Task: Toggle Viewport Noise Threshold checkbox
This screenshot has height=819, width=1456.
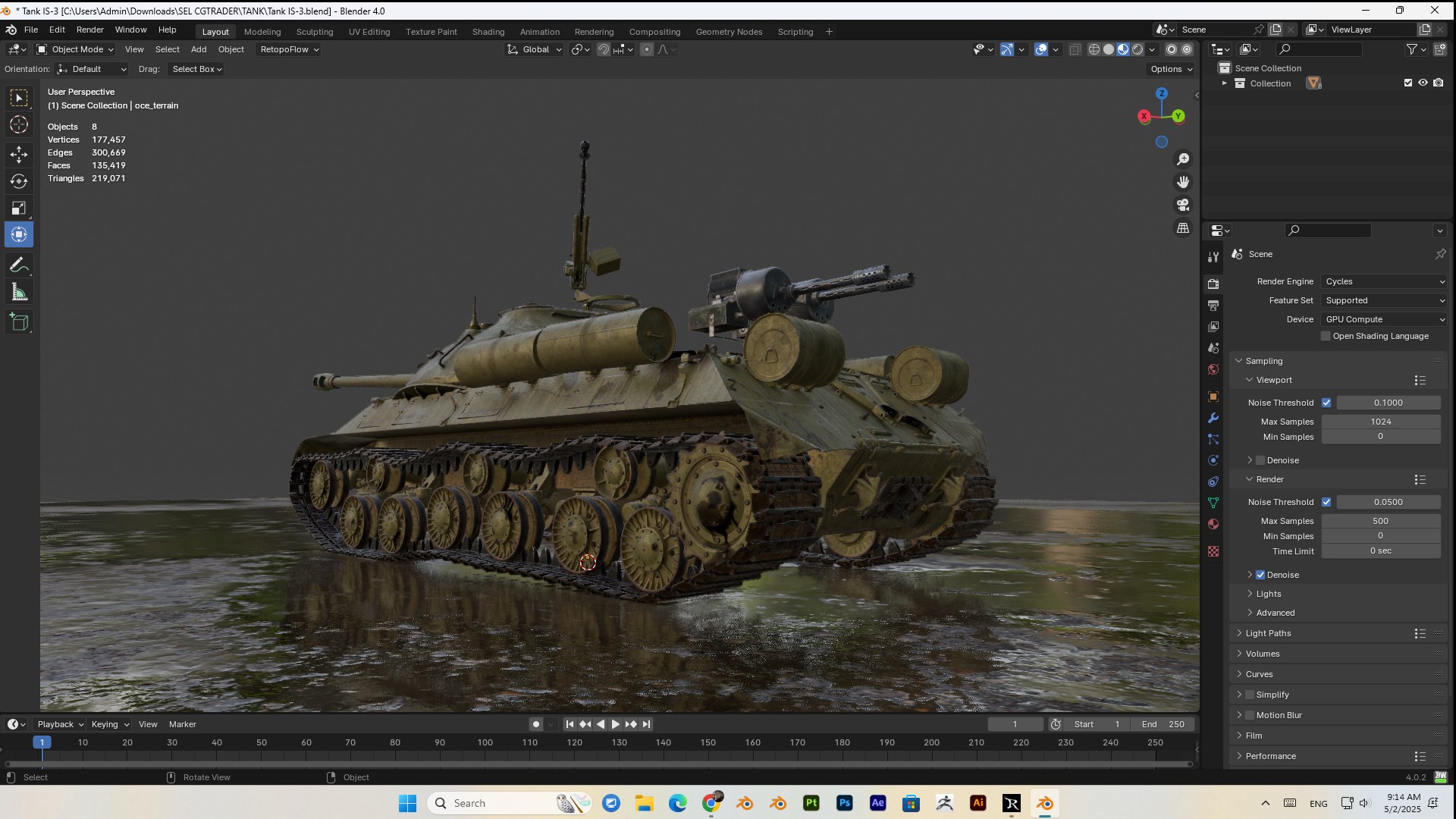Action: [x=1326, y=403]
